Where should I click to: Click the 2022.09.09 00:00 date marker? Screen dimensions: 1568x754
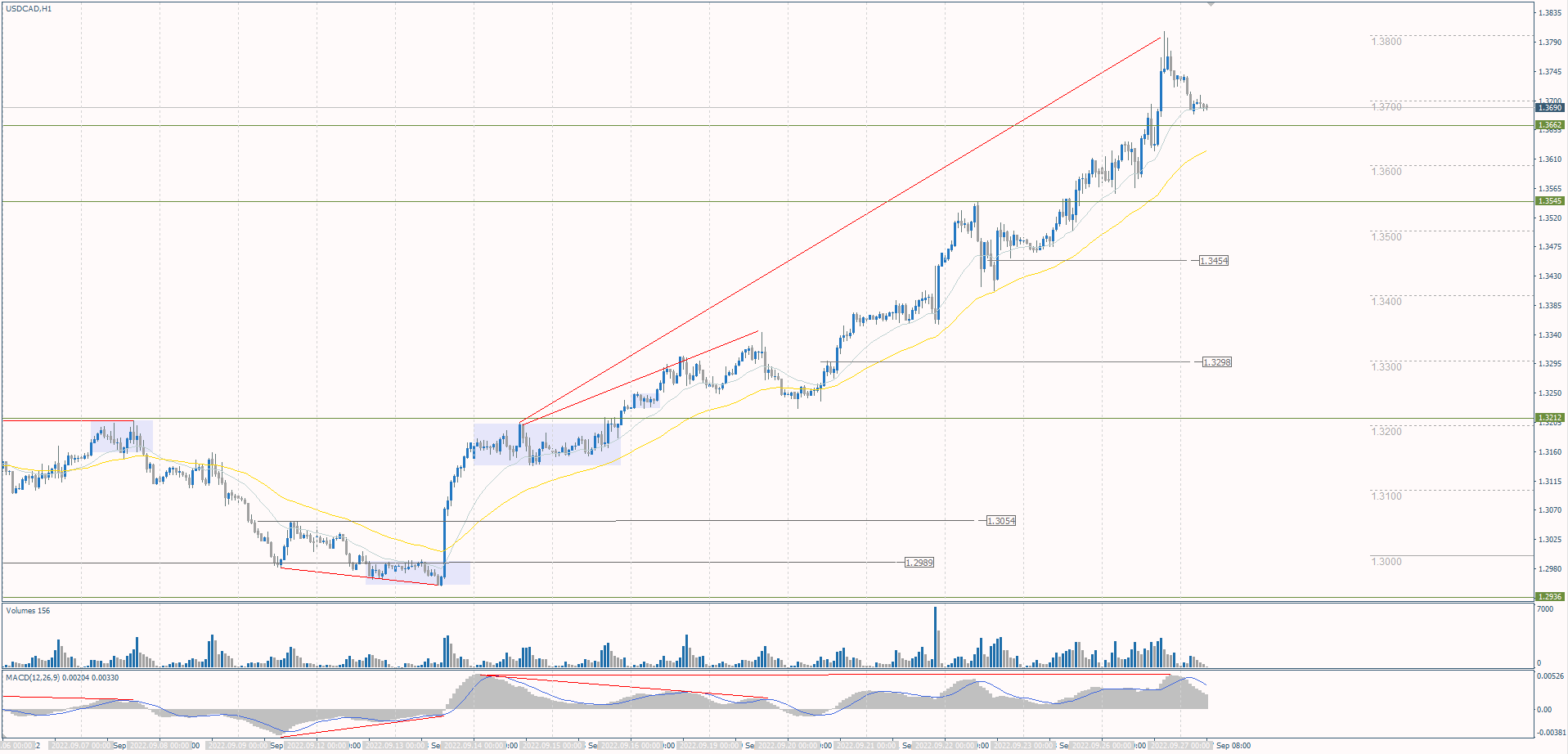[x=239, y=746]
